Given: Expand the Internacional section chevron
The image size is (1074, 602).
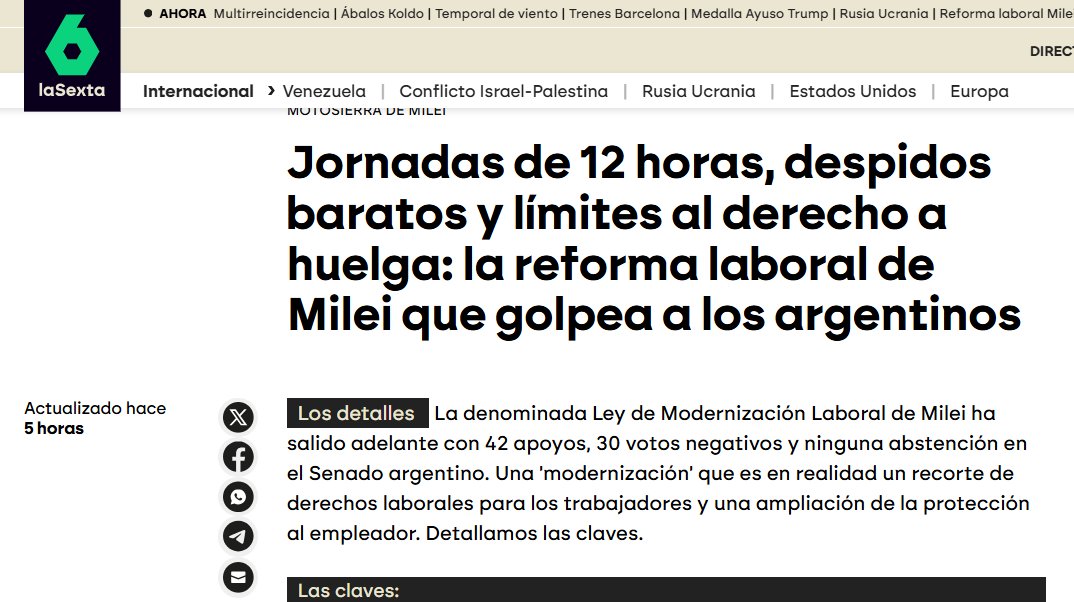Looking at the screenshot, I should [x=270, y=90].
